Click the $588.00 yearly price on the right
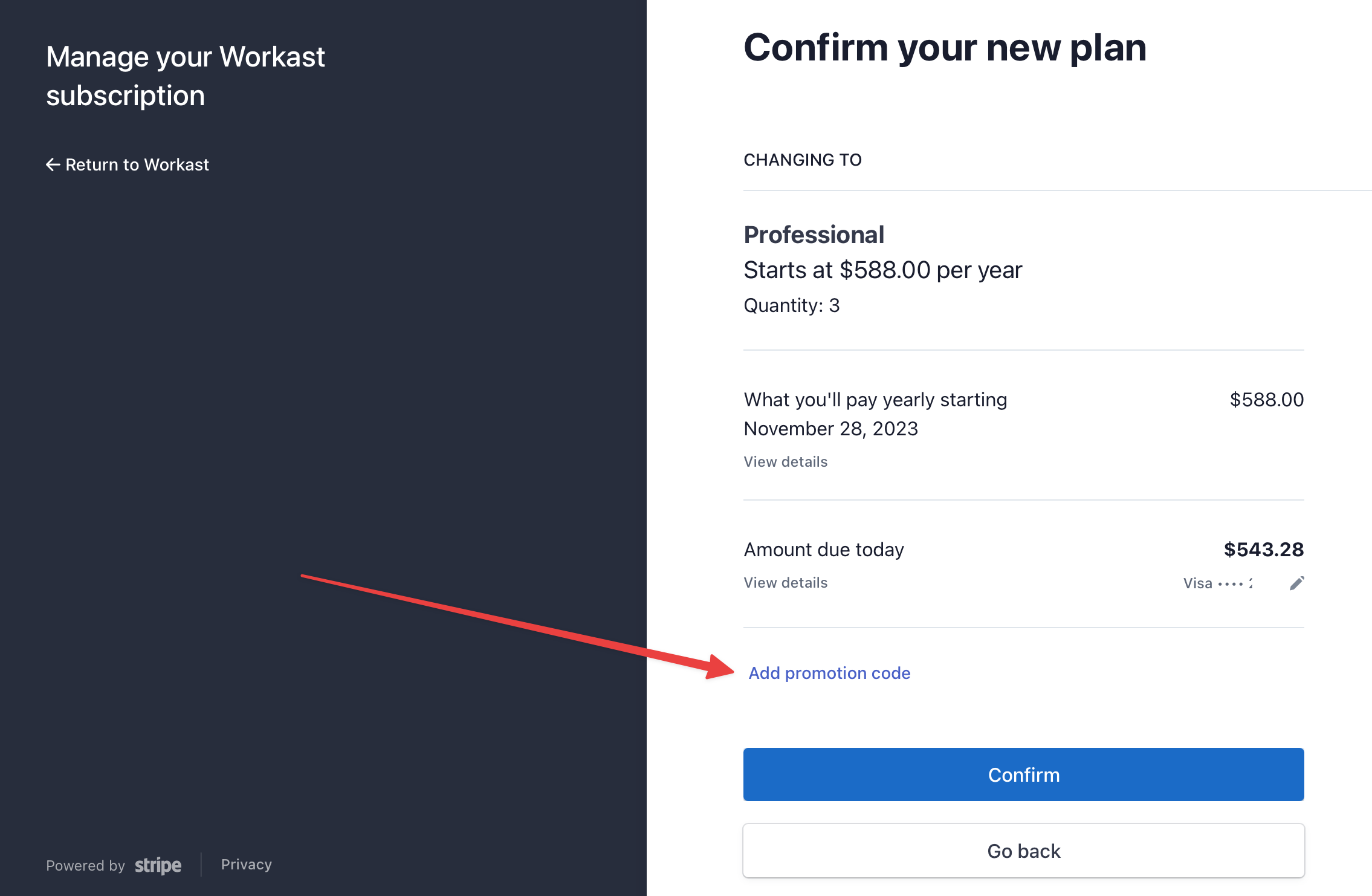Image resolution: width=1372 pixels, height=896 pixels. click(1266, 400)
